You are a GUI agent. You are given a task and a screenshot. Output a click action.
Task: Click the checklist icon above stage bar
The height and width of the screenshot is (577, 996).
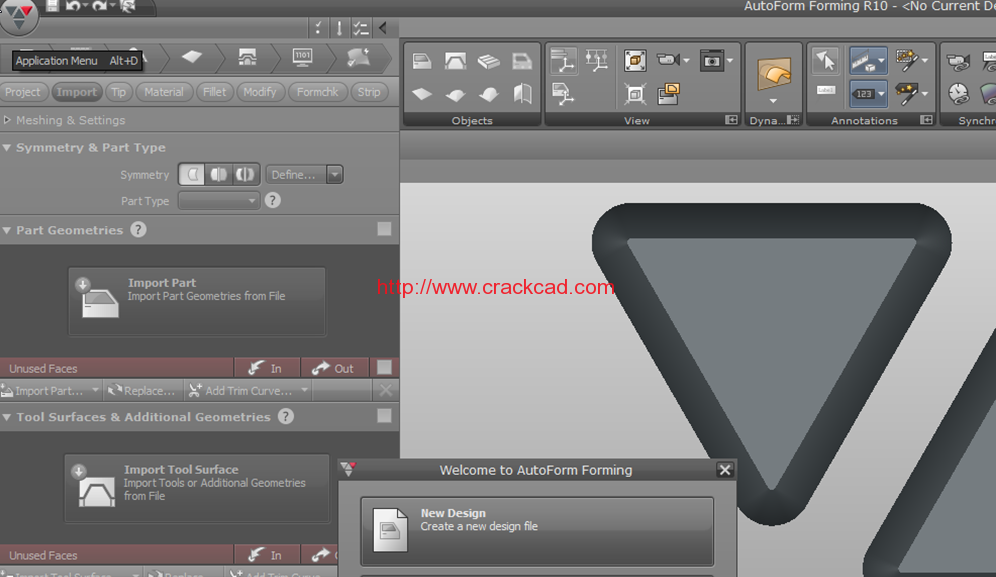(x=361, y=28)
